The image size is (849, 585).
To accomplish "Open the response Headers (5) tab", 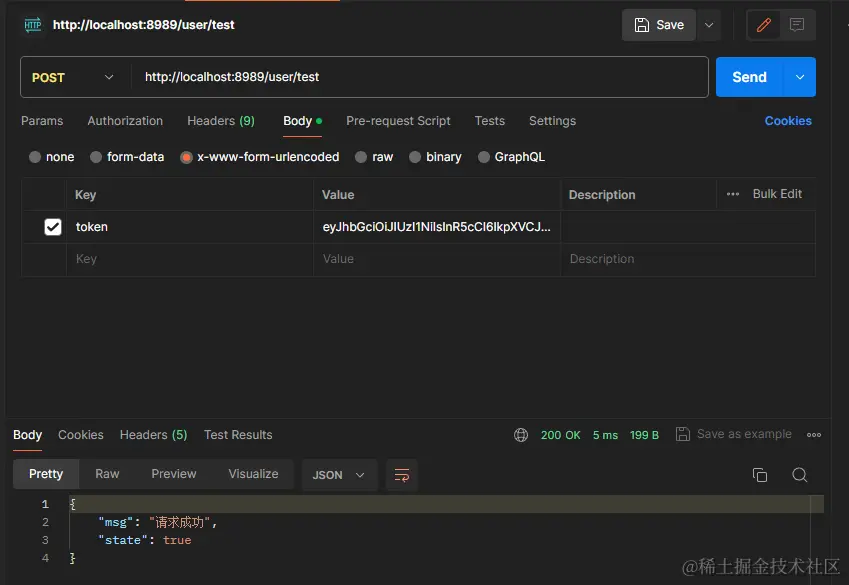I will (x=153, y=435).
